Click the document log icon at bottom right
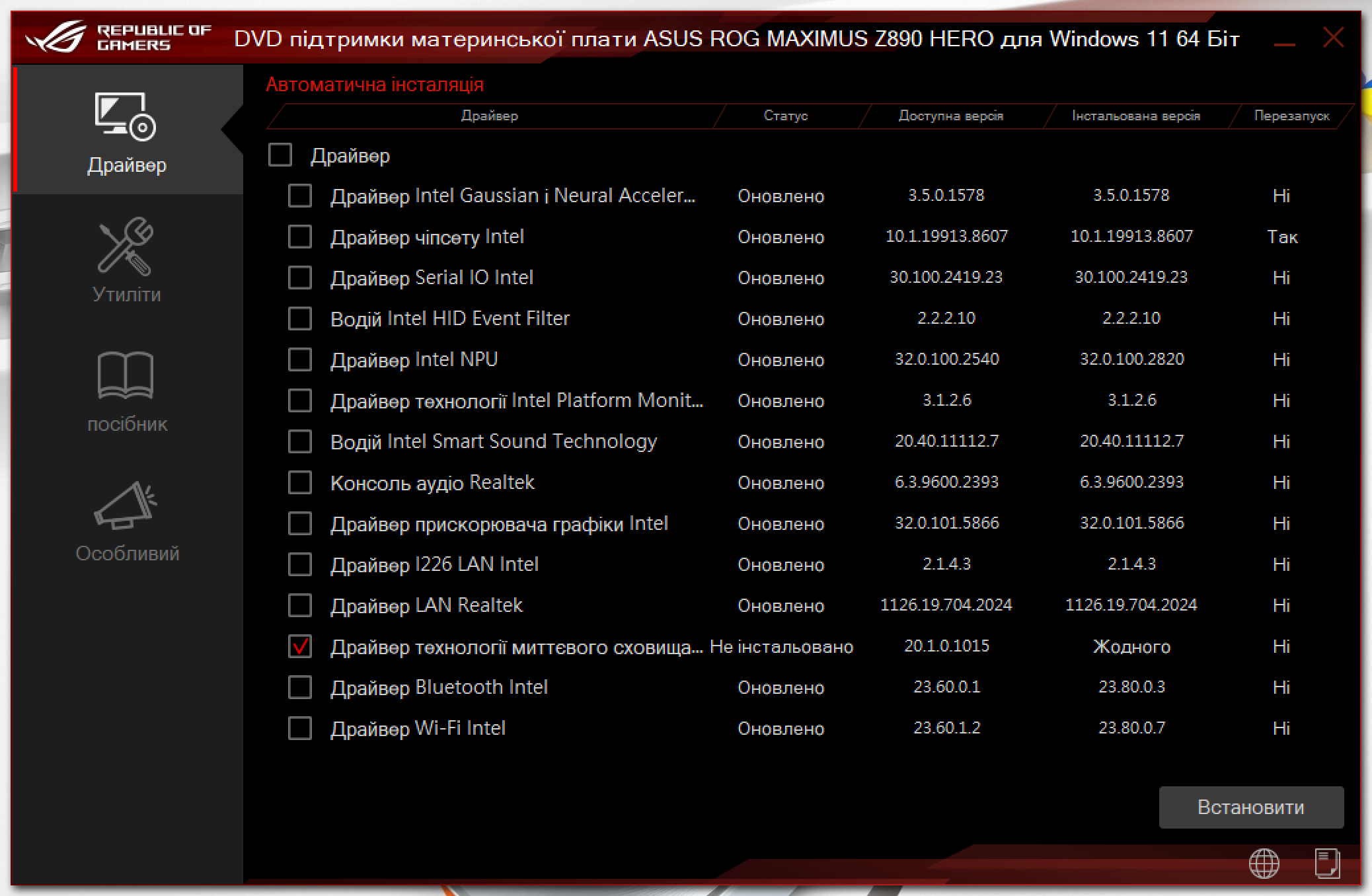This screenshot has width=1372, height=896. (1327, 863)
